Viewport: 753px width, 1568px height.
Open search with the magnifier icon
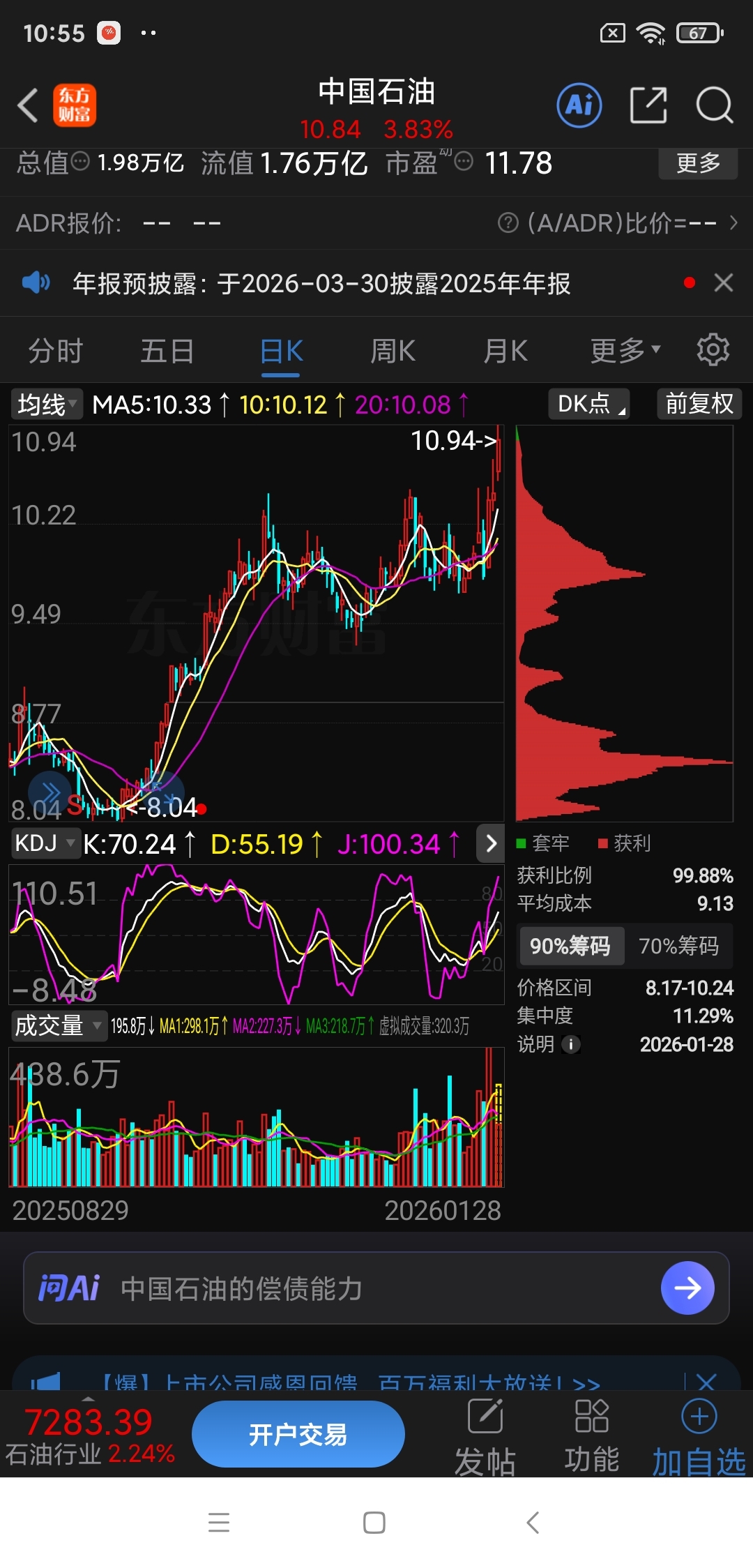714,105
